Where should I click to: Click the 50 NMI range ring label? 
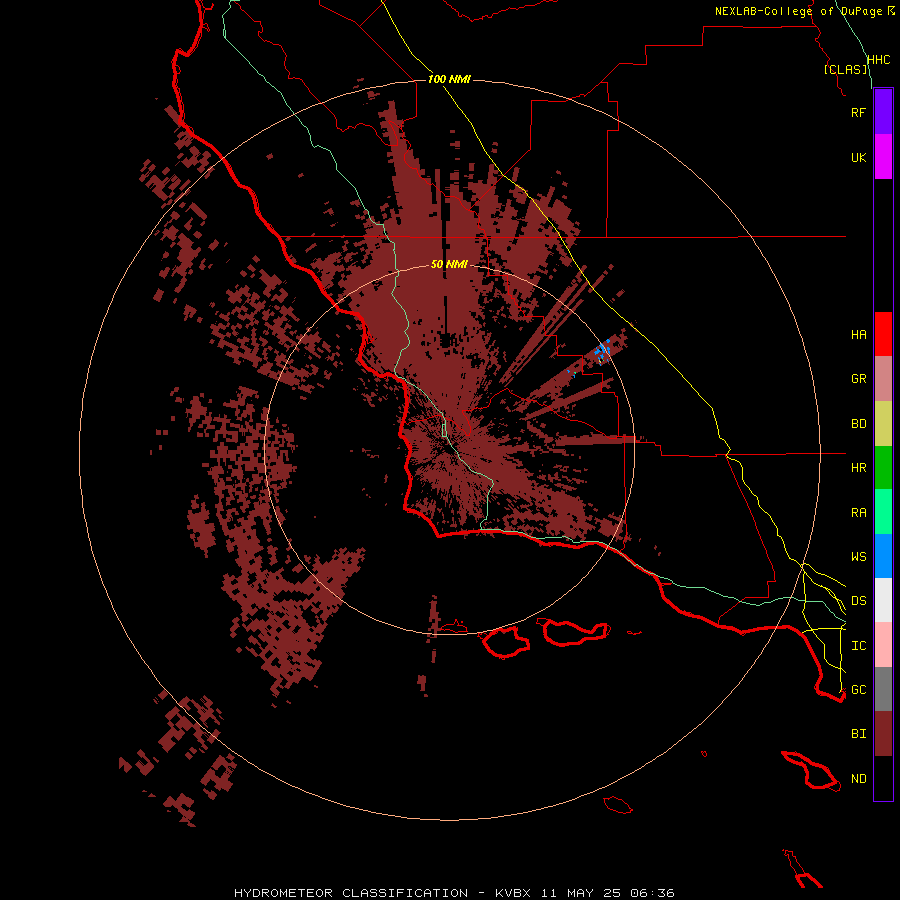click(449, 264)
